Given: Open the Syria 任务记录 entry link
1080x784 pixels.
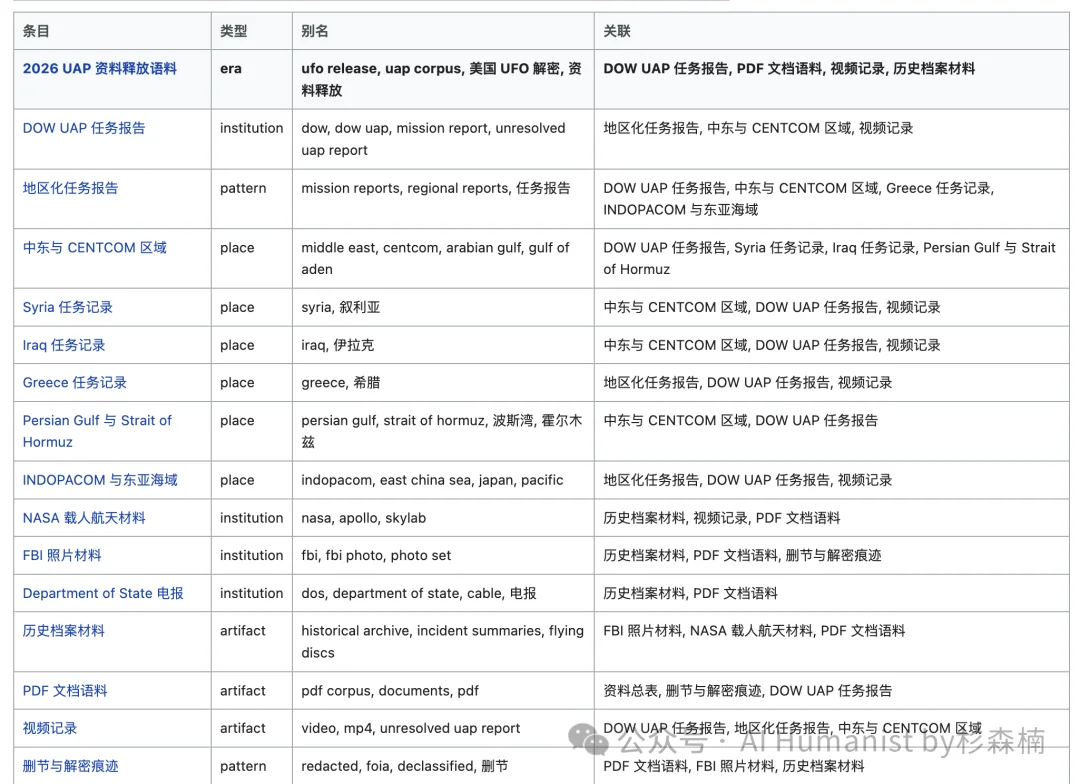Looking at the screenshot, I should (x=68, y=307).
